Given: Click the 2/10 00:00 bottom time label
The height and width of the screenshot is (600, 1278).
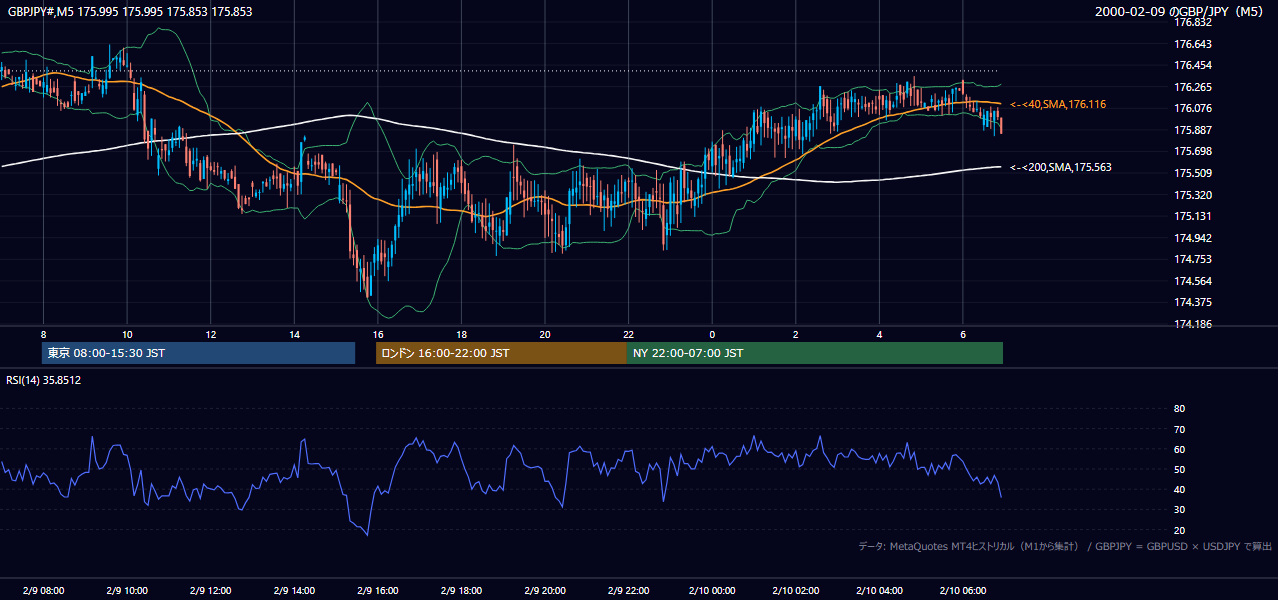Looking at the screenshot, I should pyautogui.click(x=711, y=590).
